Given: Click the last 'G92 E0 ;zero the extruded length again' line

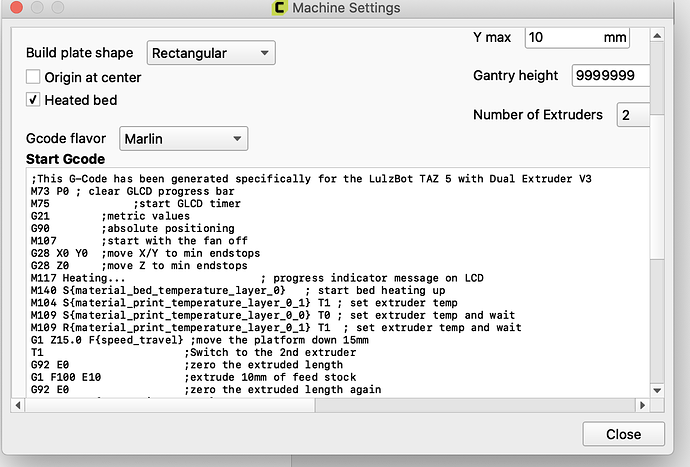Looking at the screenshot, I should pos(206,390).
